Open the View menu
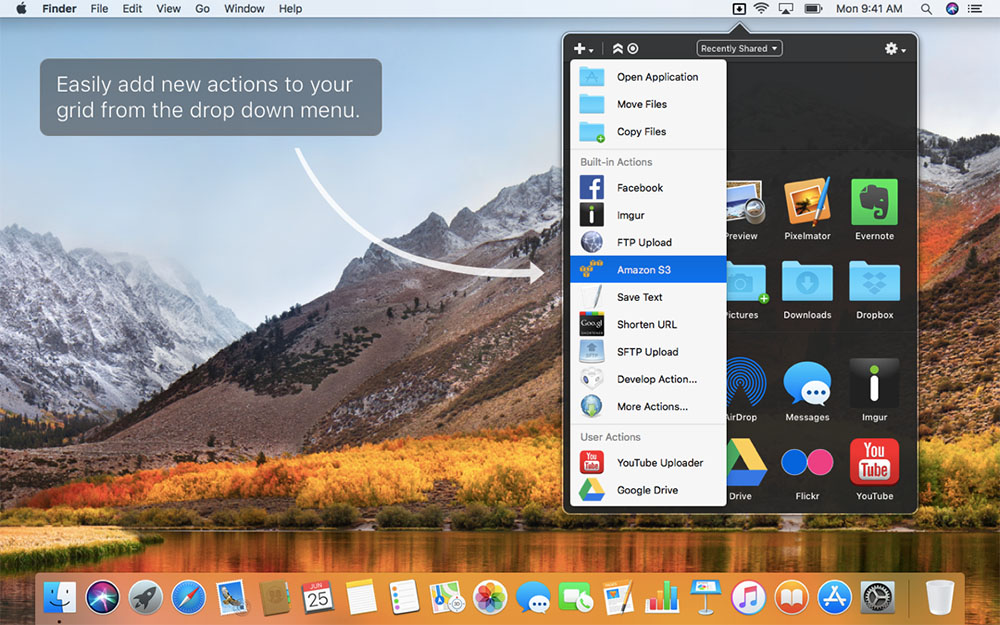Image resolution: width=1000 pixels, height=625 pixels. [168, 9]
